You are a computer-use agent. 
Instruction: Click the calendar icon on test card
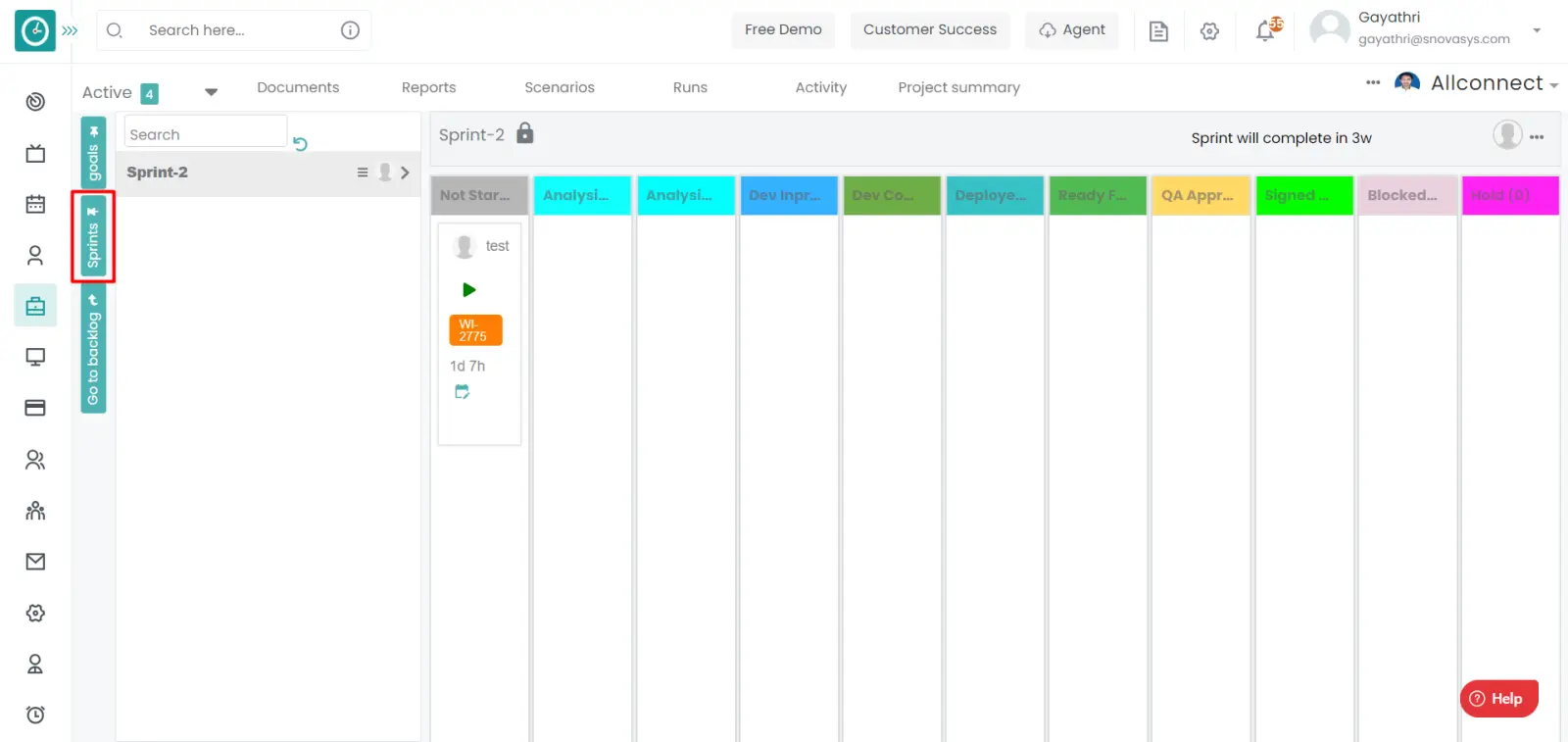pyautogui.click(x=462, y=392)
